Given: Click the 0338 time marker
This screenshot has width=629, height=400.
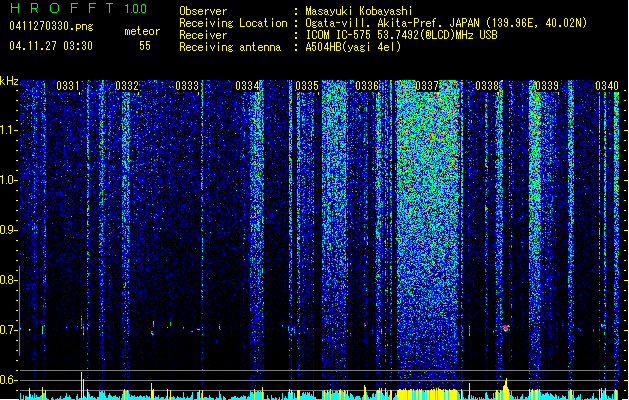Looking at the screenshot, I should click(487, 86).
